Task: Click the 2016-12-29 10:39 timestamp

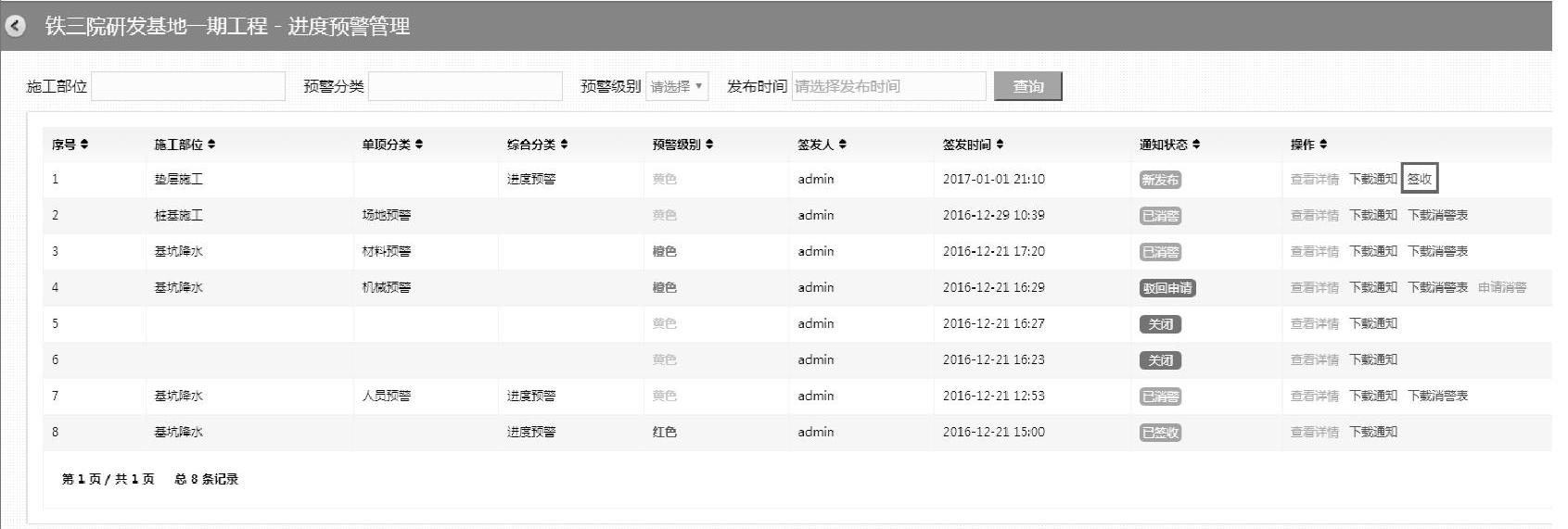Action: tap(993, 216)
